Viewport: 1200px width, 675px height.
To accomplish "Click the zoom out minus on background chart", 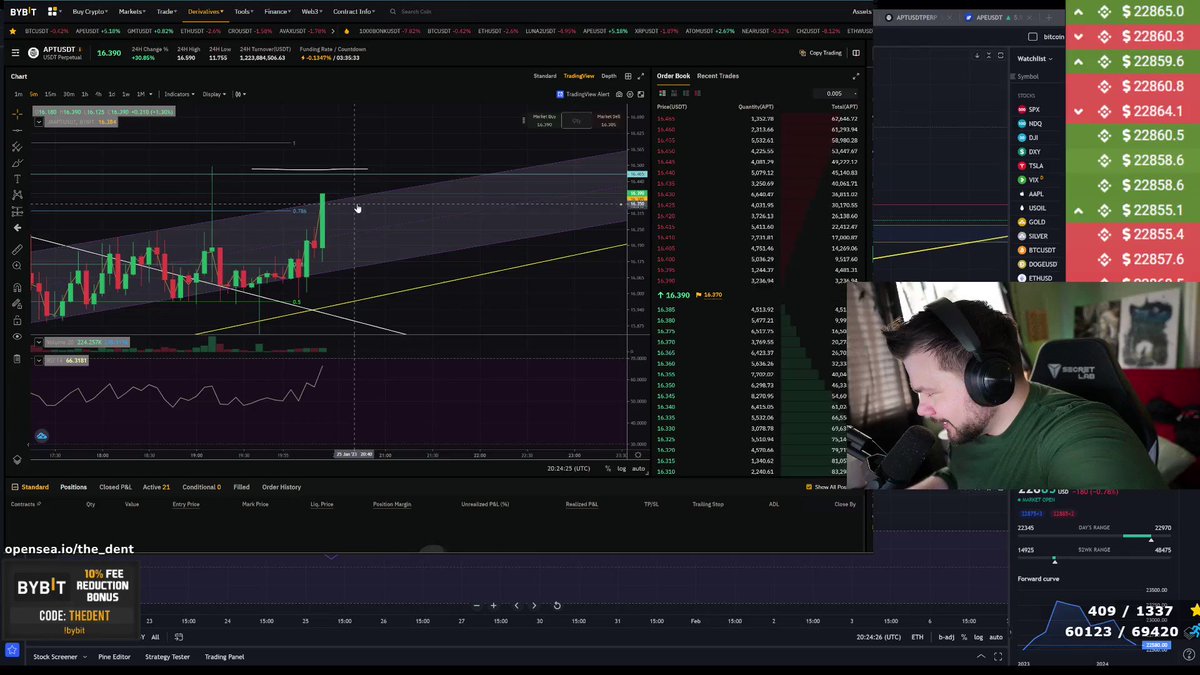I will (x=477, y=605).
